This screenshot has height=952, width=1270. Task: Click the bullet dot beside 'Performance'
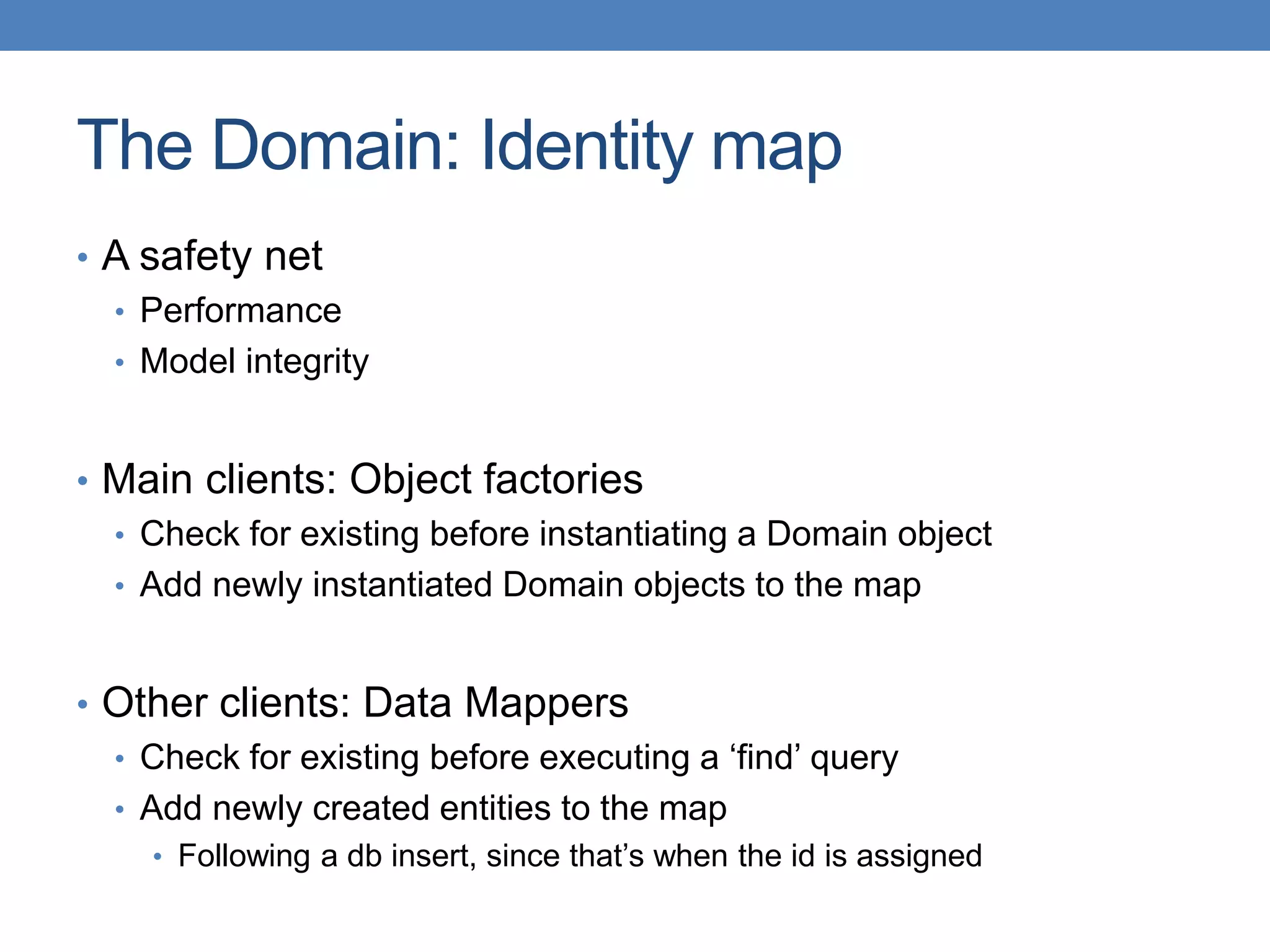(120, 312)
